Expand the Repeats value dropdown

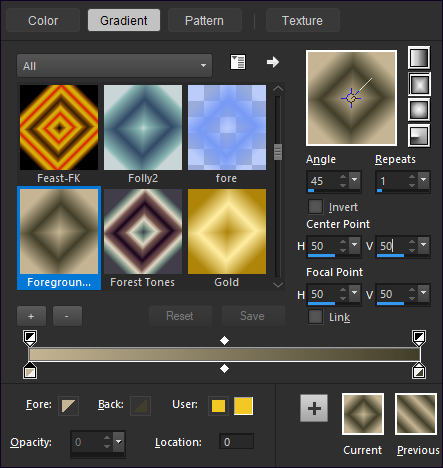tap(423, 180)
